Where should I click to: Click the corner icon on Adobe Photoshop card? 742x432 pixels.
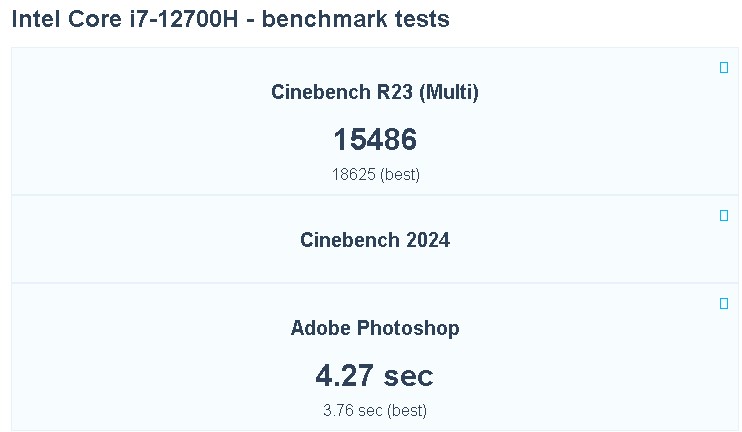[x=724, y=303]
